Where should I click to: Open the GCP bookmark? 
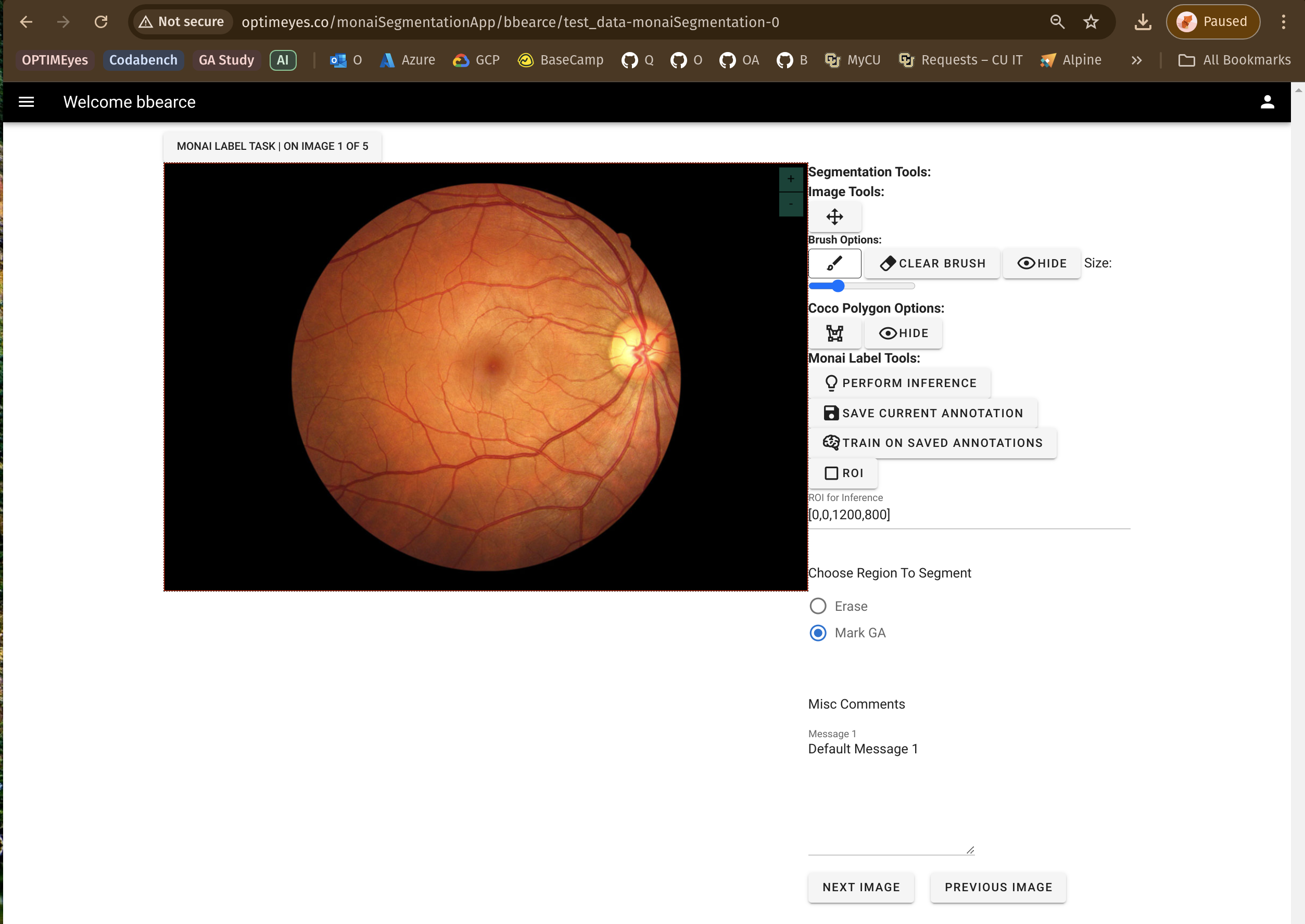click(x=476, y=60)
